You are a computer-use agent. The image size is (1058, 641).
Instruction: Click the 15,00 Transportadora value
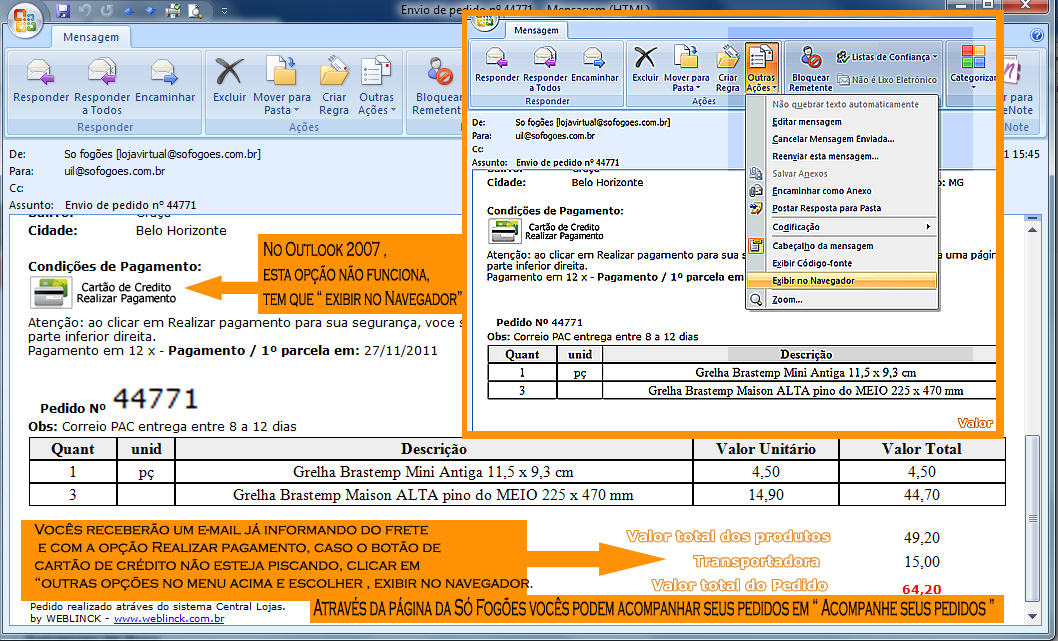[x=922, y=562]
